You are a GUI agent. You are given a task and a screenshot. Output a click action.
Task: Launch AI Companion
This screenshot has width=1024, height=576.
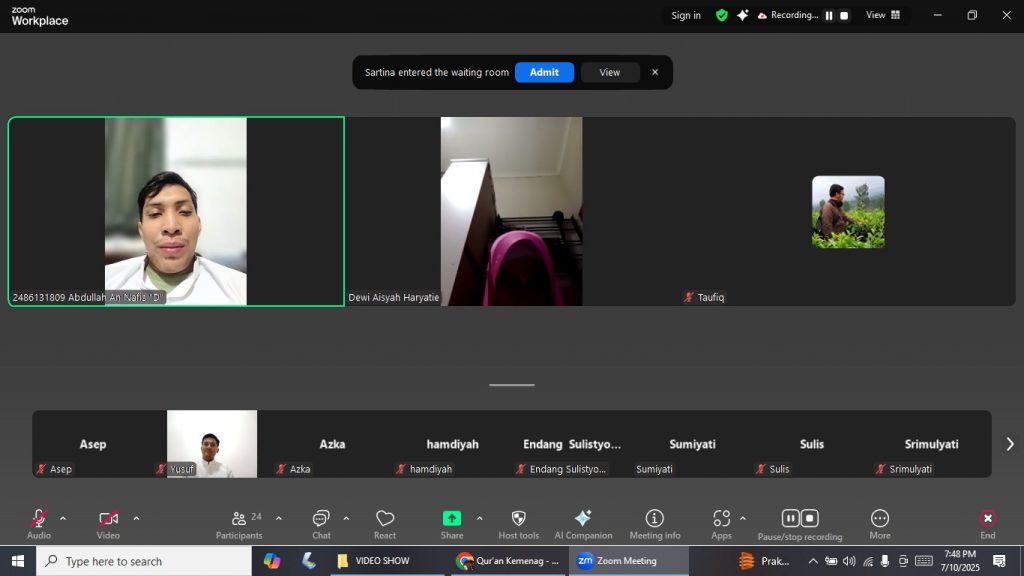tap(583, 518)
